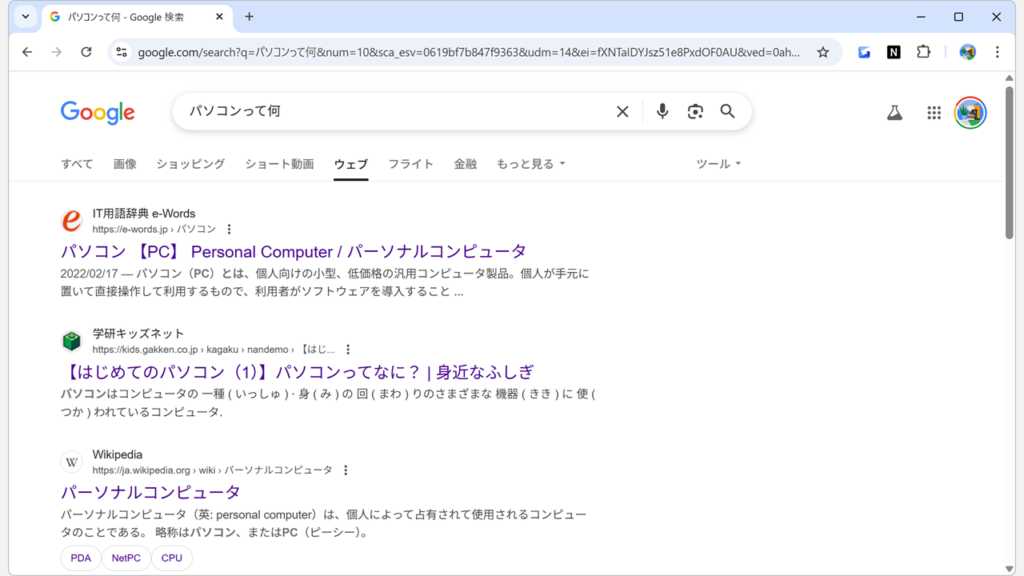
Task: Open options menu for Wikipedia result
Action: (345, 470)
